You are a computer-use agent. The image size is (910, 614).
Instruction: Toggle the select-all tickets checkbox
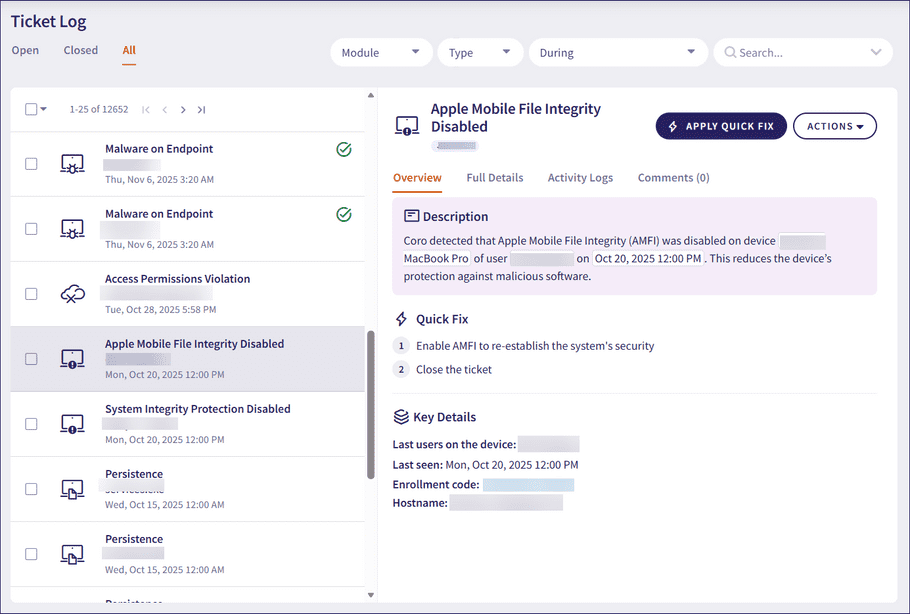(31, 110)
